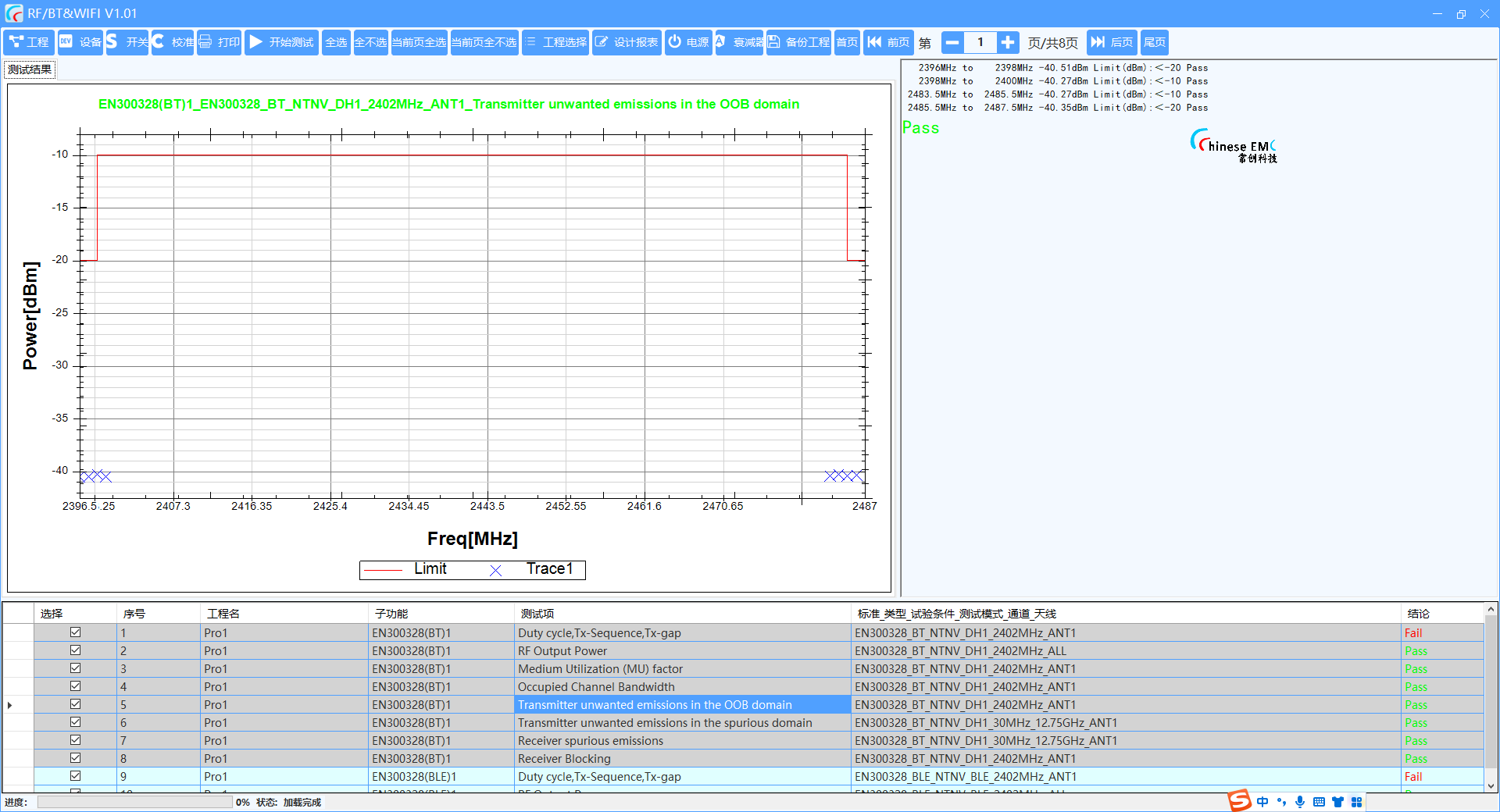Uncheck the checkbox for RF Output Power row
1500x812 pixels.
[76, 650]
